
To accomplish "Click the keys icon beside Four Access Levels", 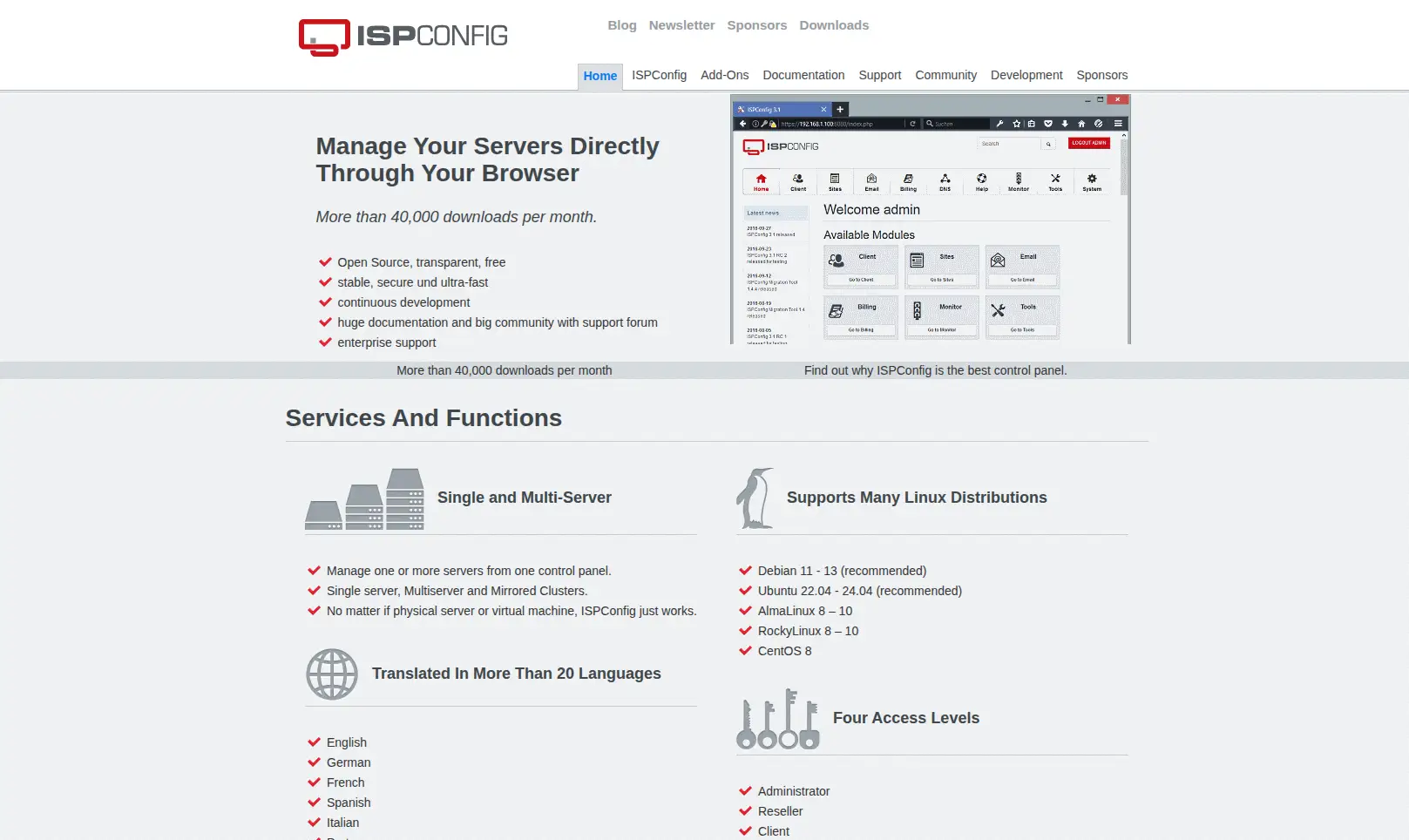I will click(x=778, y=719).
